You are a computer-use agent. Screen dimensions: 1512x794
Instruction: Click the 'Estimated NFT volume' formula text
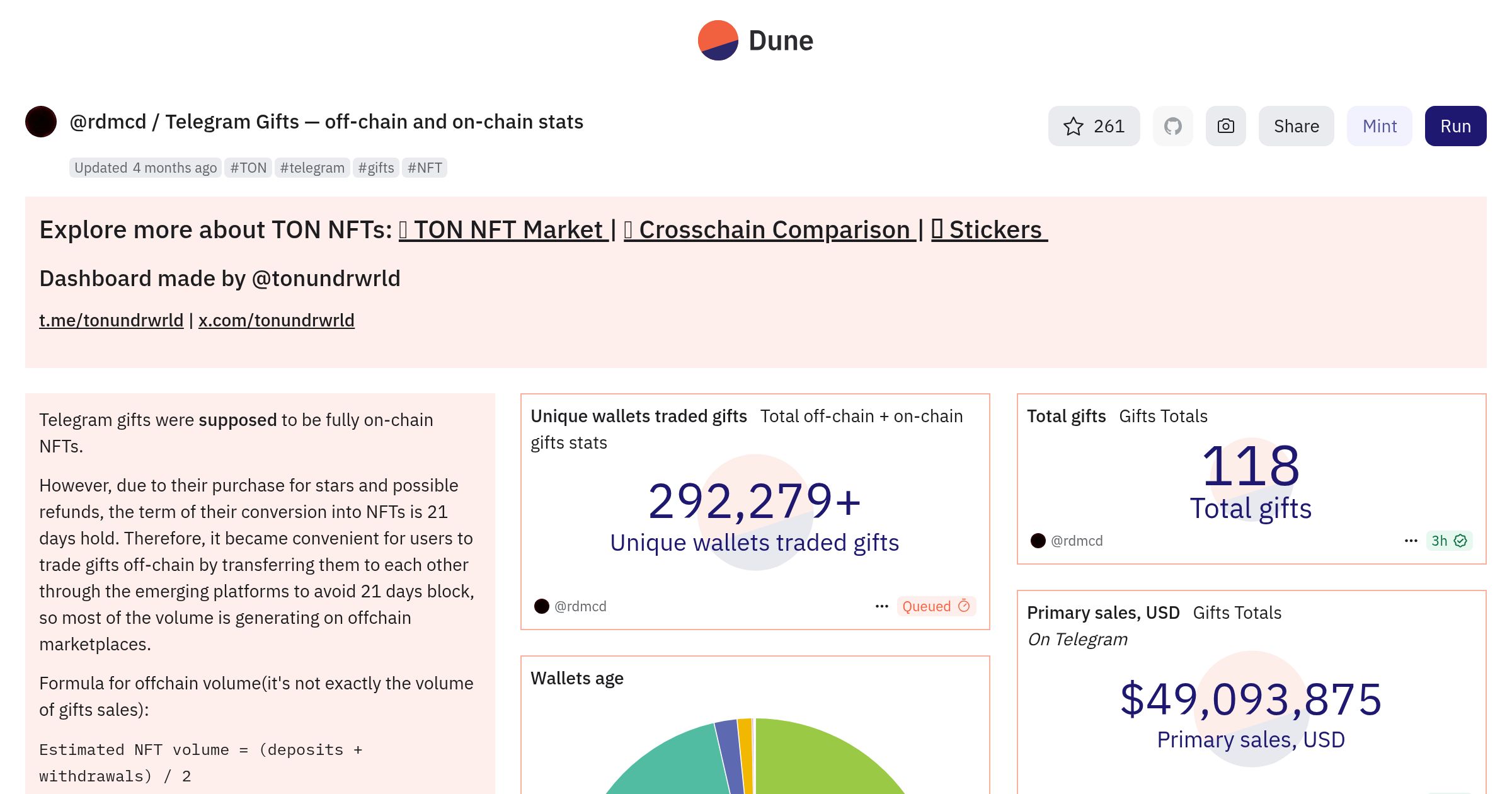click(x=201, y=763)
